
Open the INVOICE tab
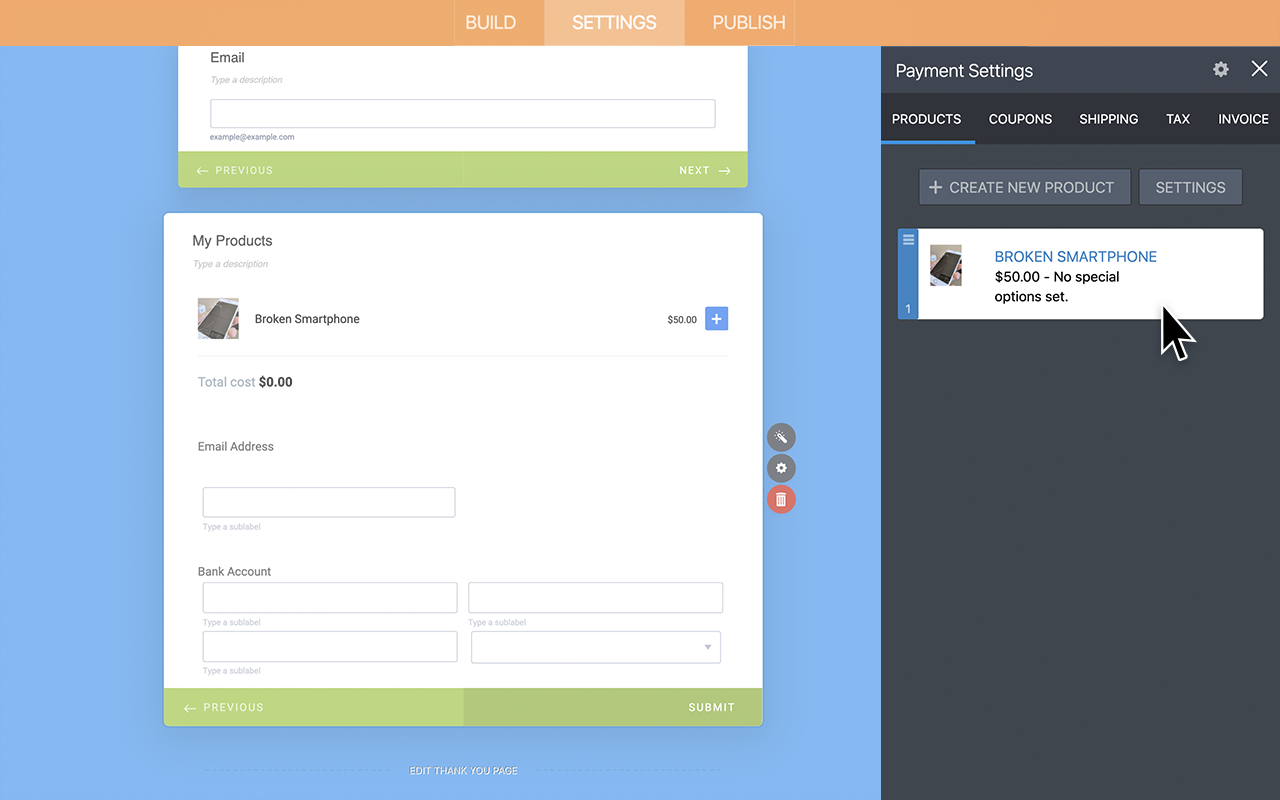point(1243,119)
